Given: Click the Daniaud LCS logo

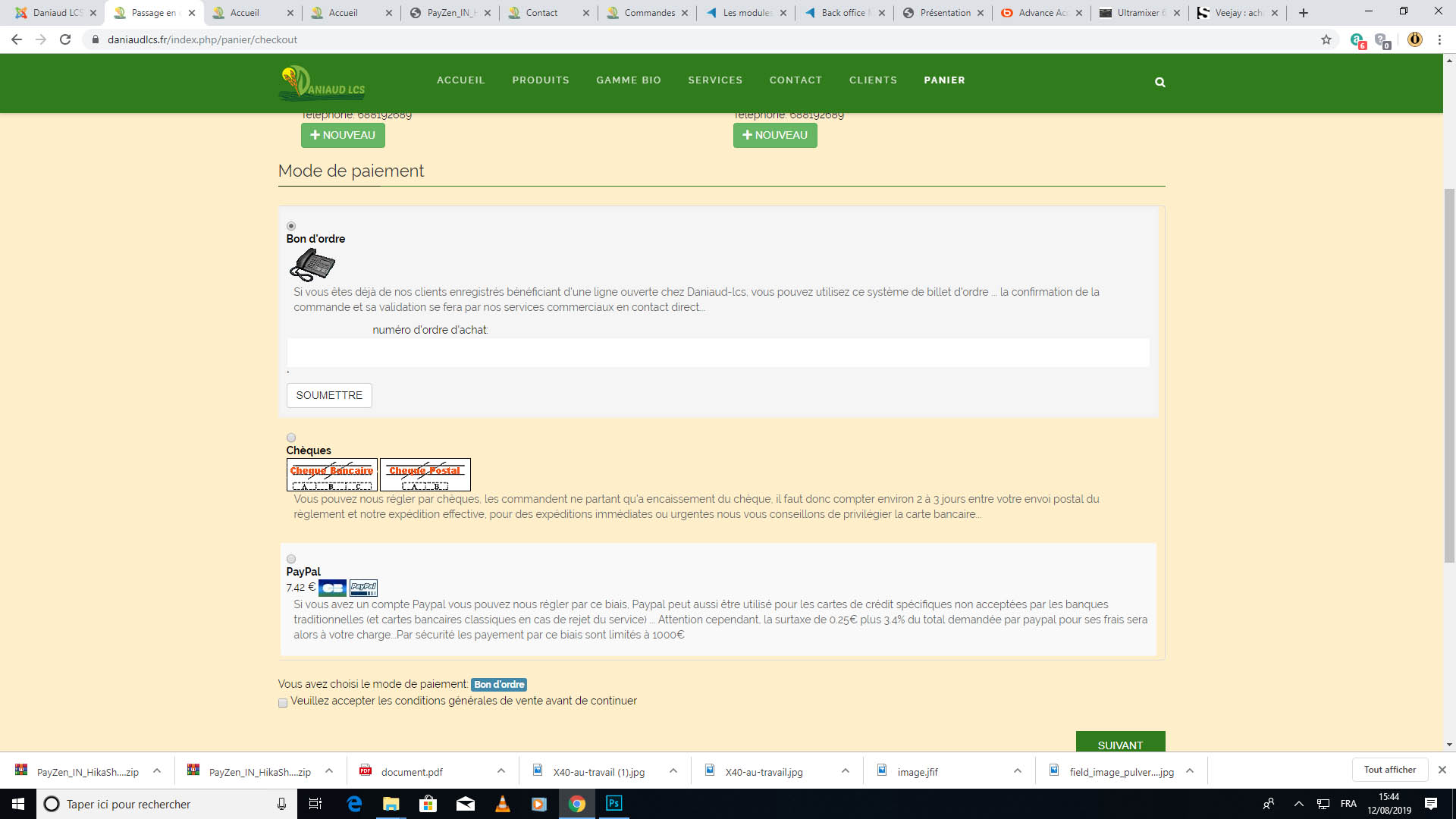Looking at the screenshot, I should tap(322, 83).
